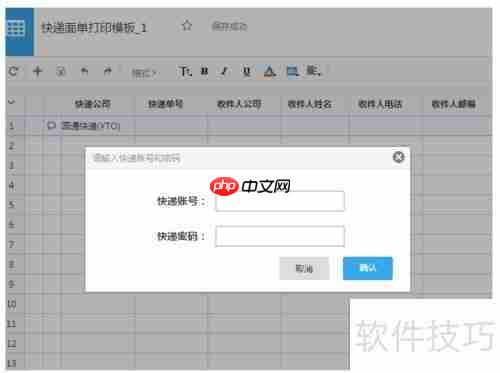Viewport: 500px width, 373px height.
Task: Expand the chevron at the header row's left
Action: coord(12,101)
